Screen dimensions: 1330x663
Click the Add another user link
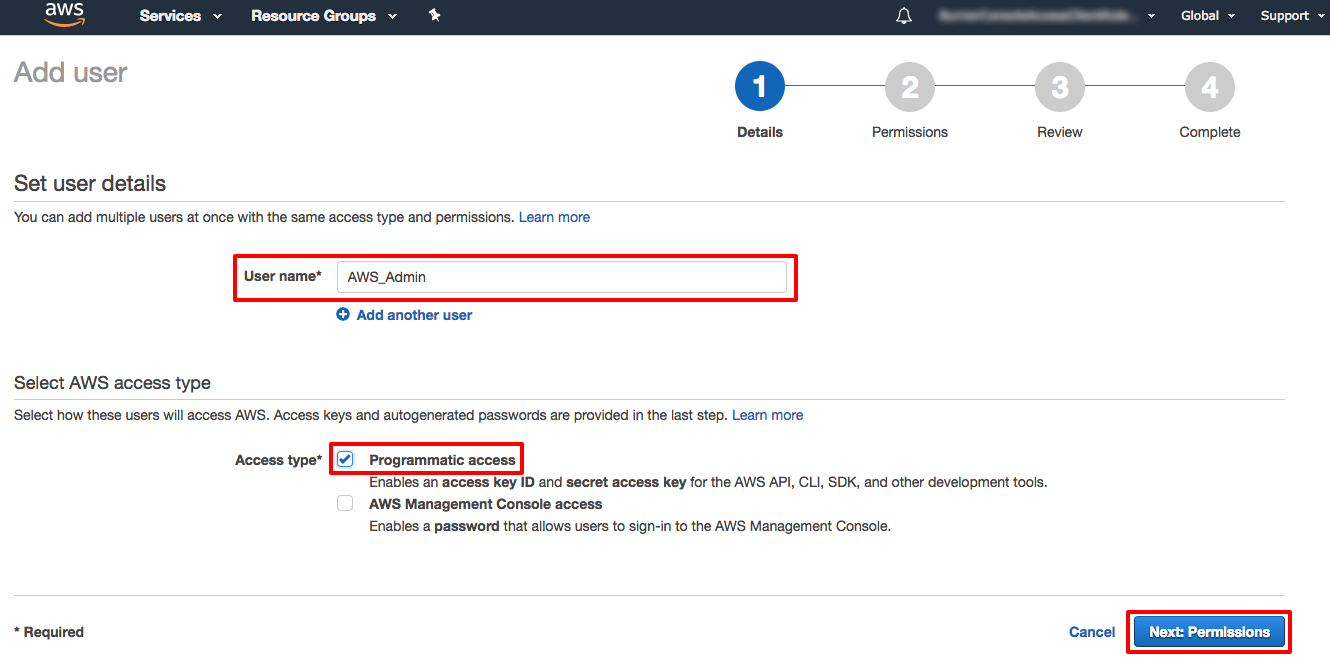pyautogui.click(x=414, y=315)
